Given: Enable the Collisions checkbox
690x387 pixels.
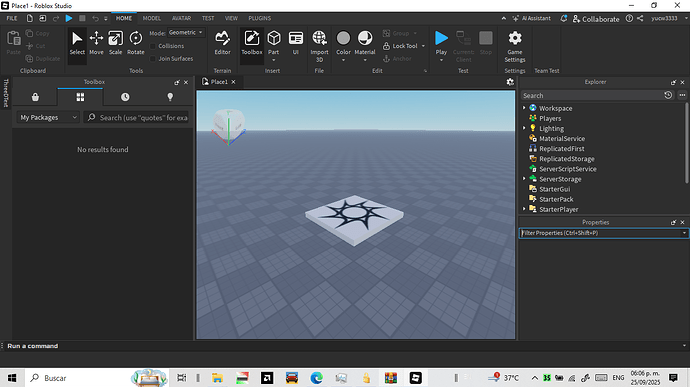Looking at the screenshot, I should 153,46.
